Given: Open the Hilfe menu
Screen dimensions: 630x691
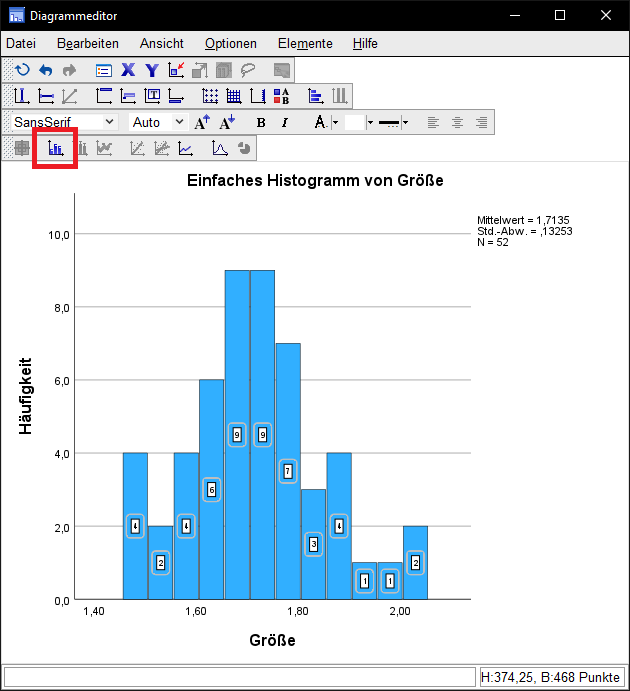Looking at the screenshot, I should (365, 44).
